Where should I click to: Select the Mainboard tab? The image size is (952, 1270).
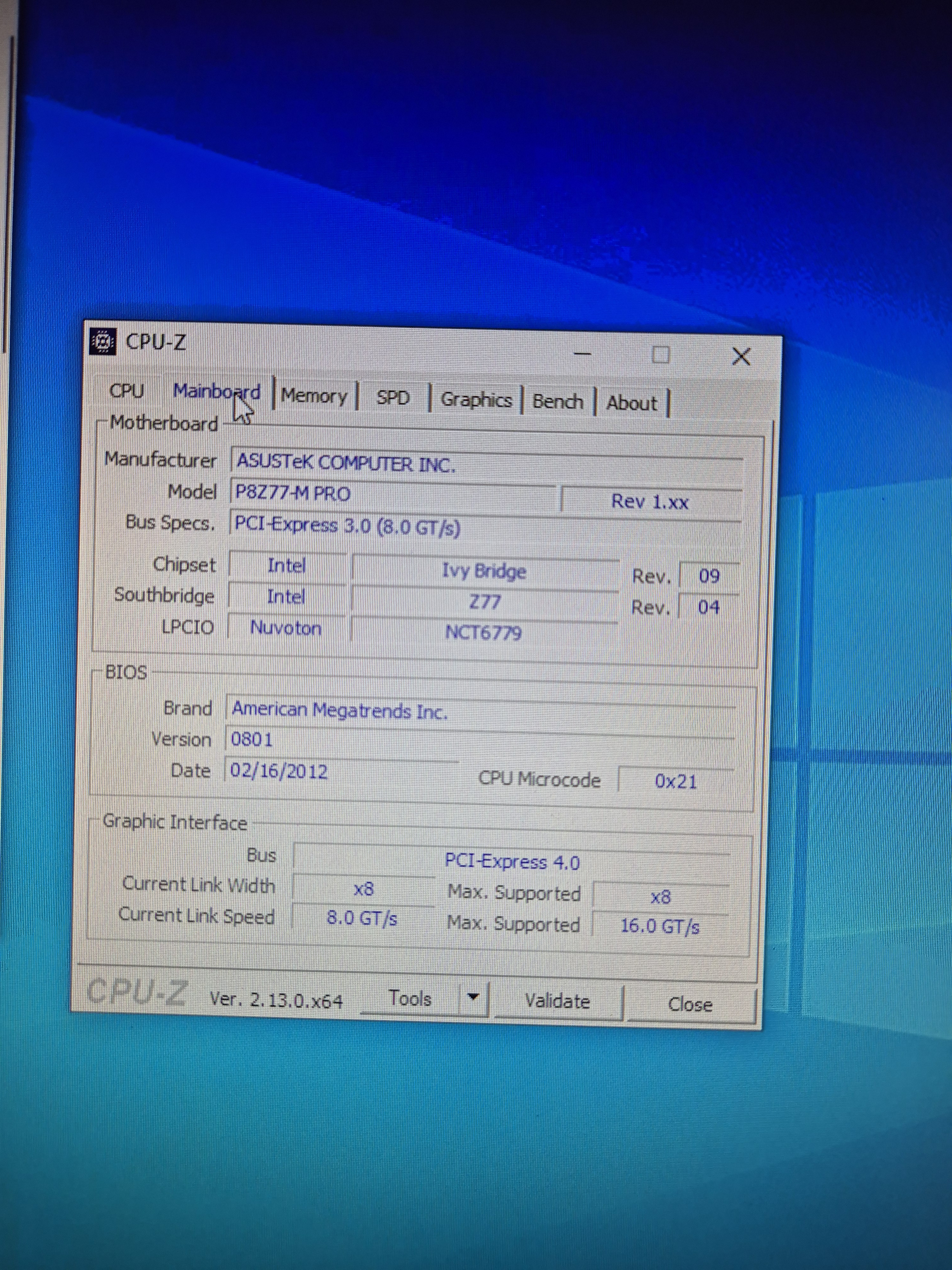216,392
